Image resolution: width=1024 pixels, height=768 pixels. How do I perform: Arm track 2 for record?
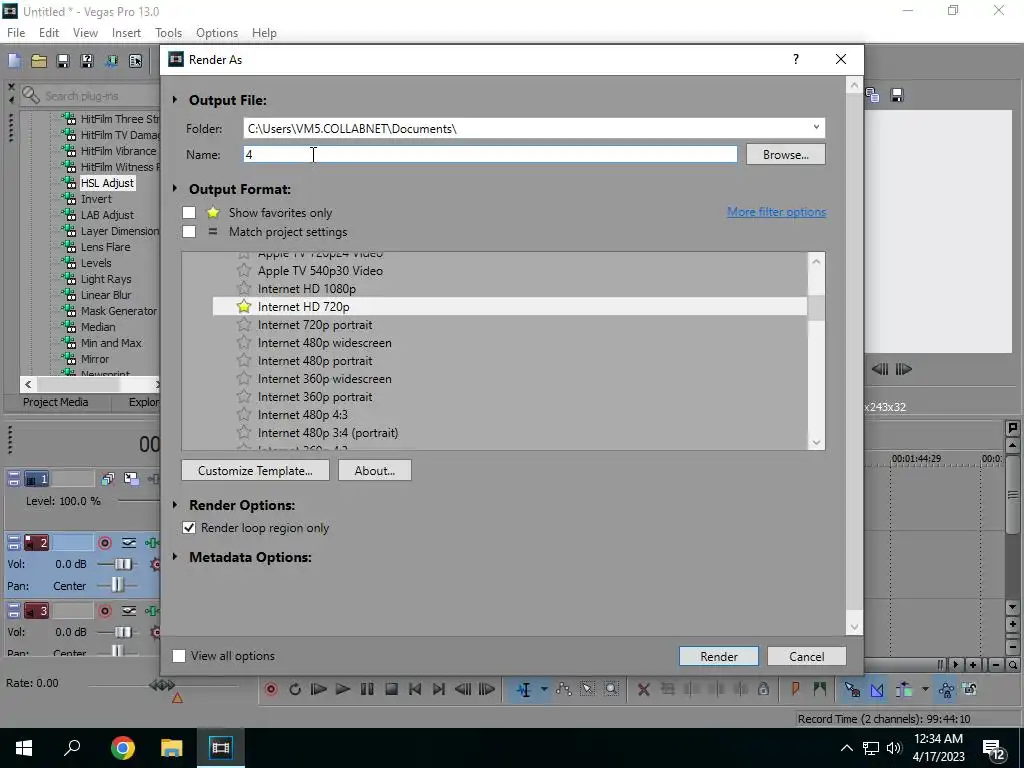(x=104, y=543)
